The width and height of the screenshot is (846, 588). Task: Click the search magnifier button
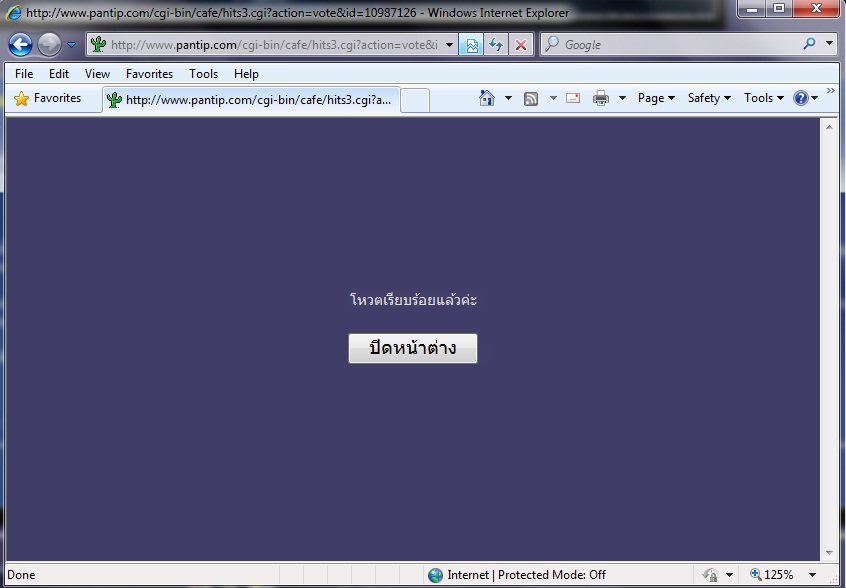click(x=809, y=44)
